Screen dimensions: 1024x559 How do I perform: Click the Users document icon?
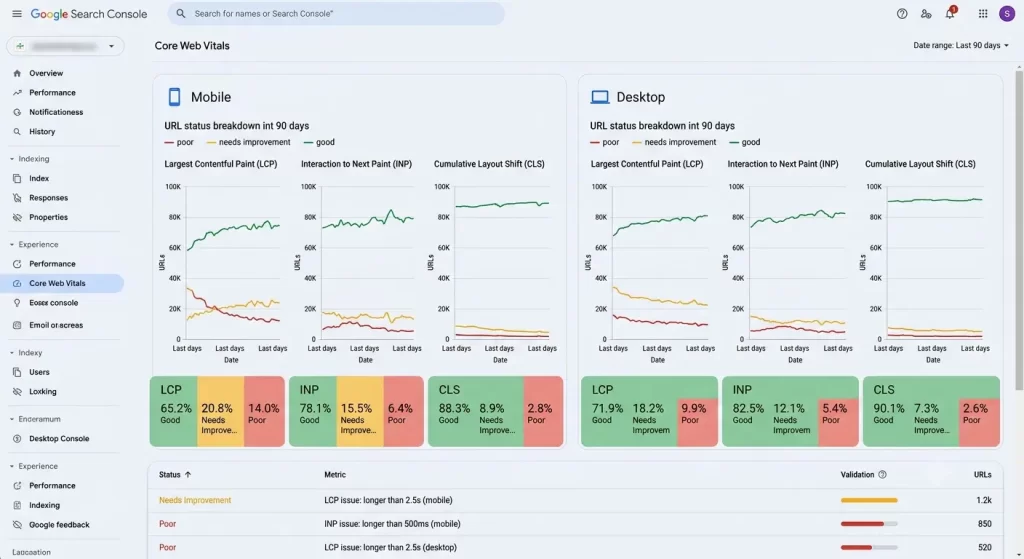(17, 372)
